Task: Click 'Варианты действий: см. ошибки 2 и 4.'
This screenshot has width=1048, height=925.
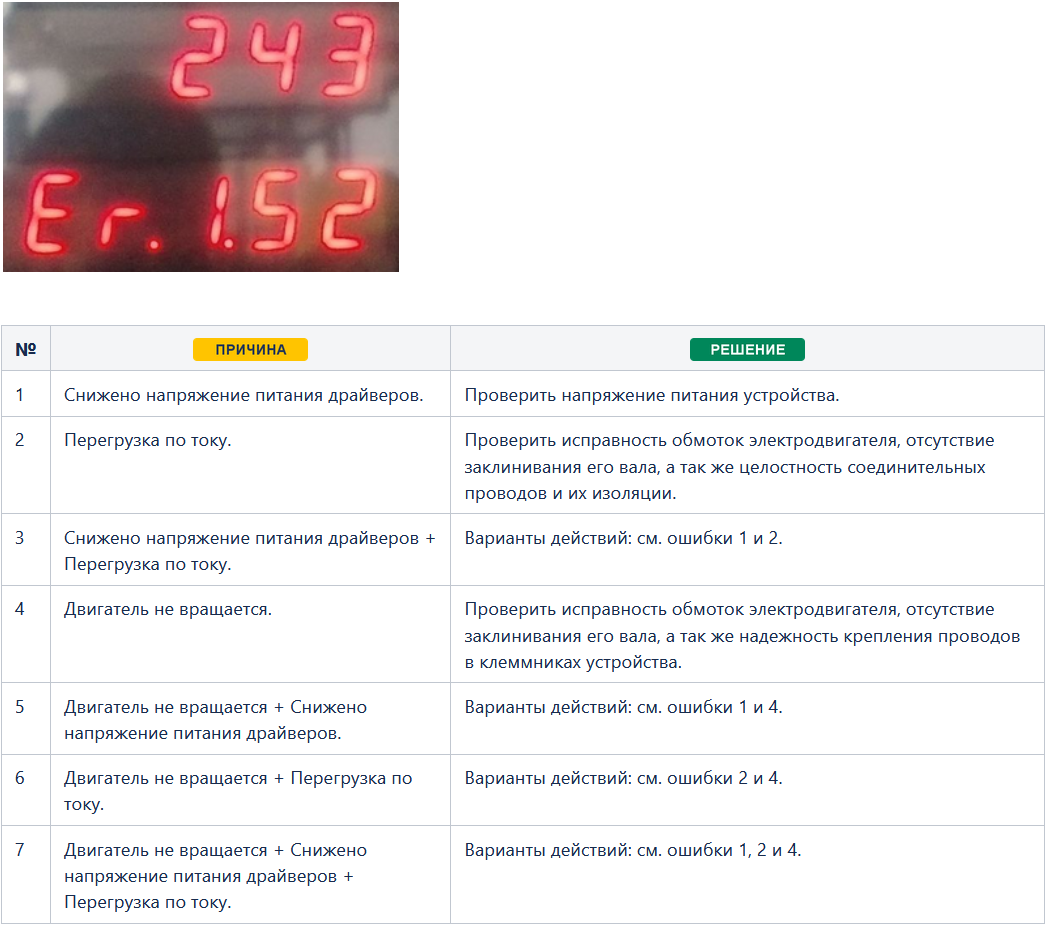Action: (x=624, y=778)
